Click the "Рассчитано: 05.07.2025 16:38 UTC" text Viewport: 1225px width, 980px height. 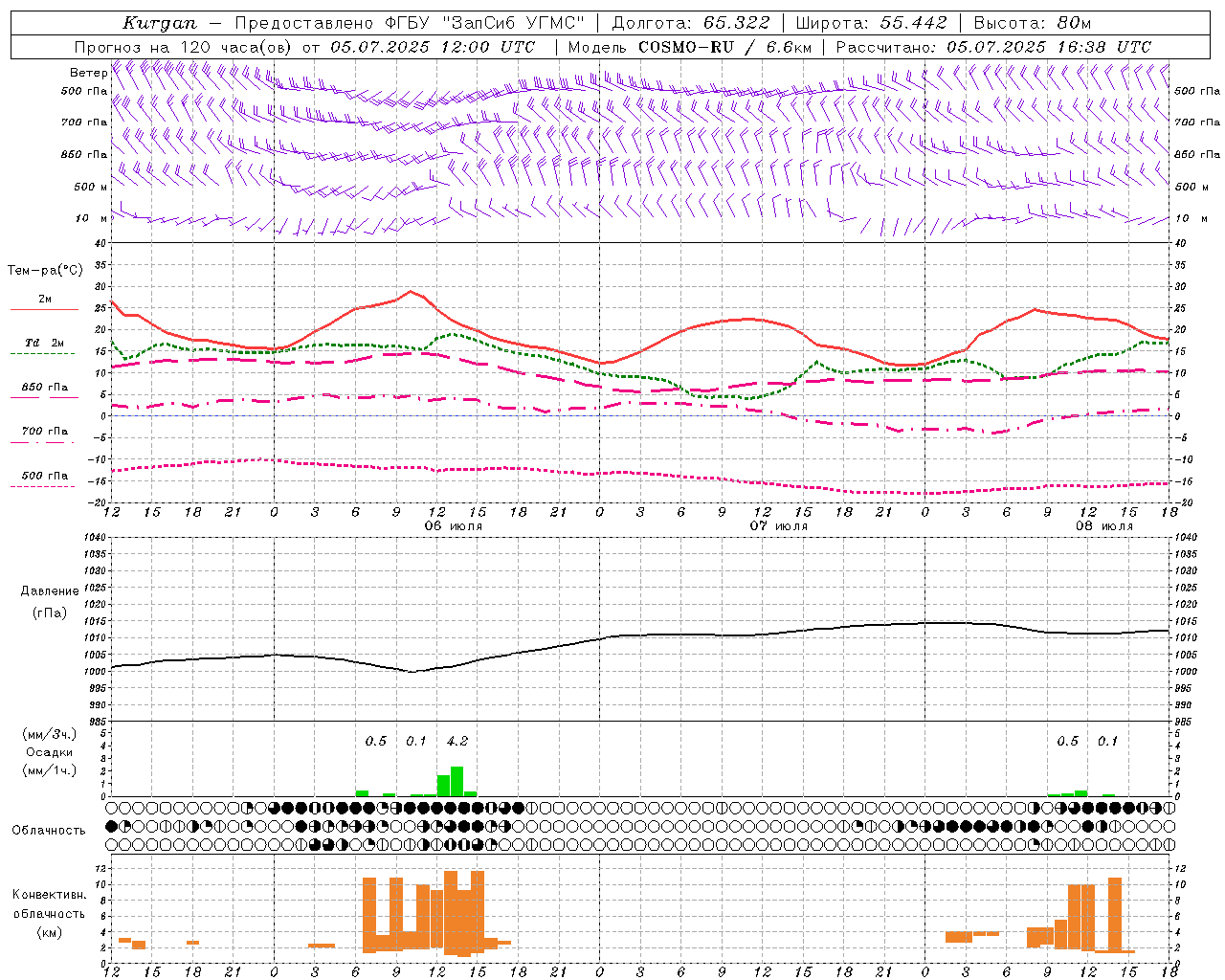993,47
